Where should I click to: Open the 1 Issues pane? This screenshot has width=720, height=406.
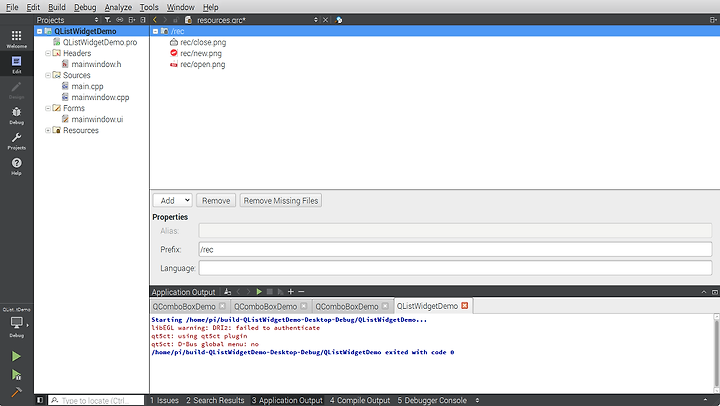164,400
